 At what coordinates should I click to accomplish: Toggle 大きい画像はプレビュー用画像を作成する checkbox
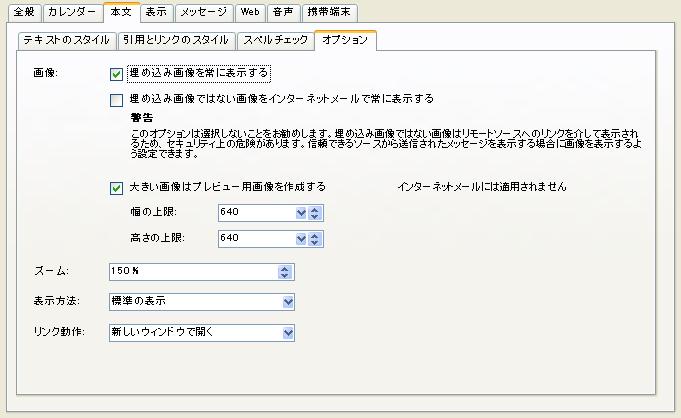[116, 188]
